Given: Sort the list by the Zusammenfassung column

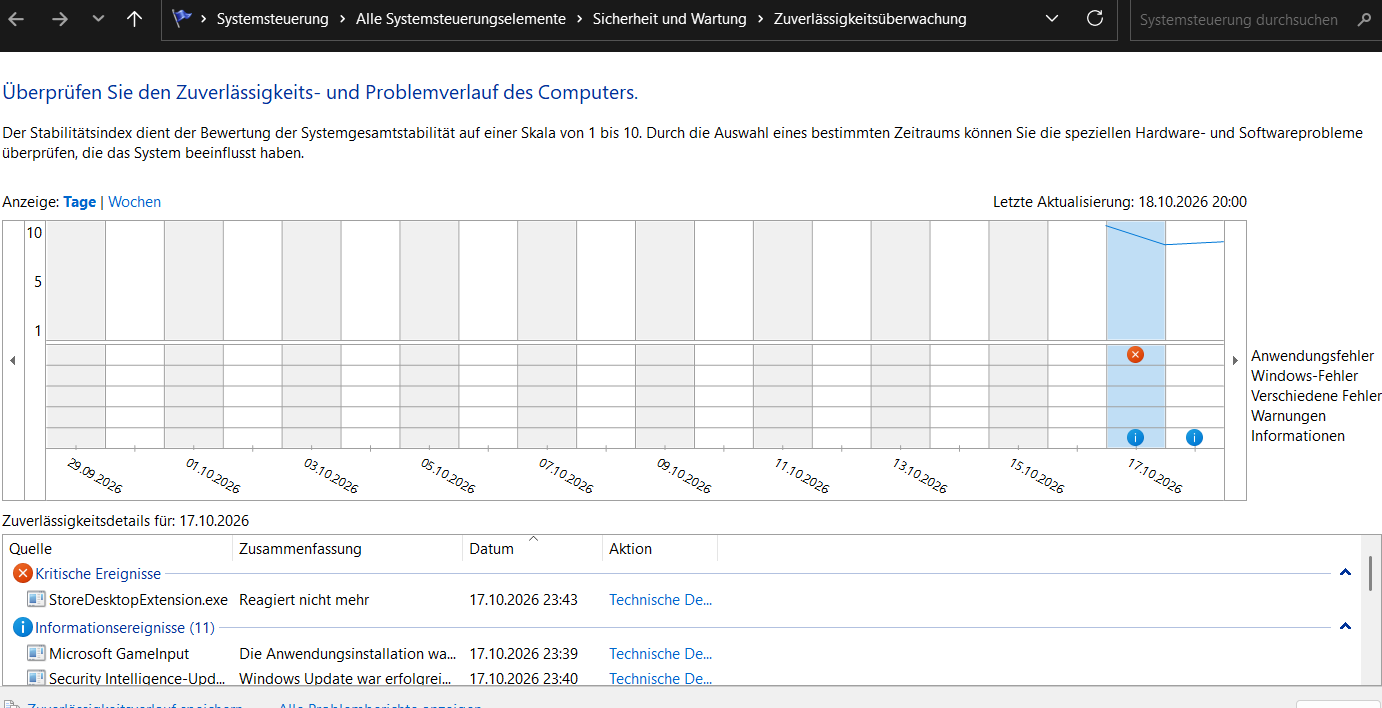Looking at the screenshot, I should tap(348, 549).
